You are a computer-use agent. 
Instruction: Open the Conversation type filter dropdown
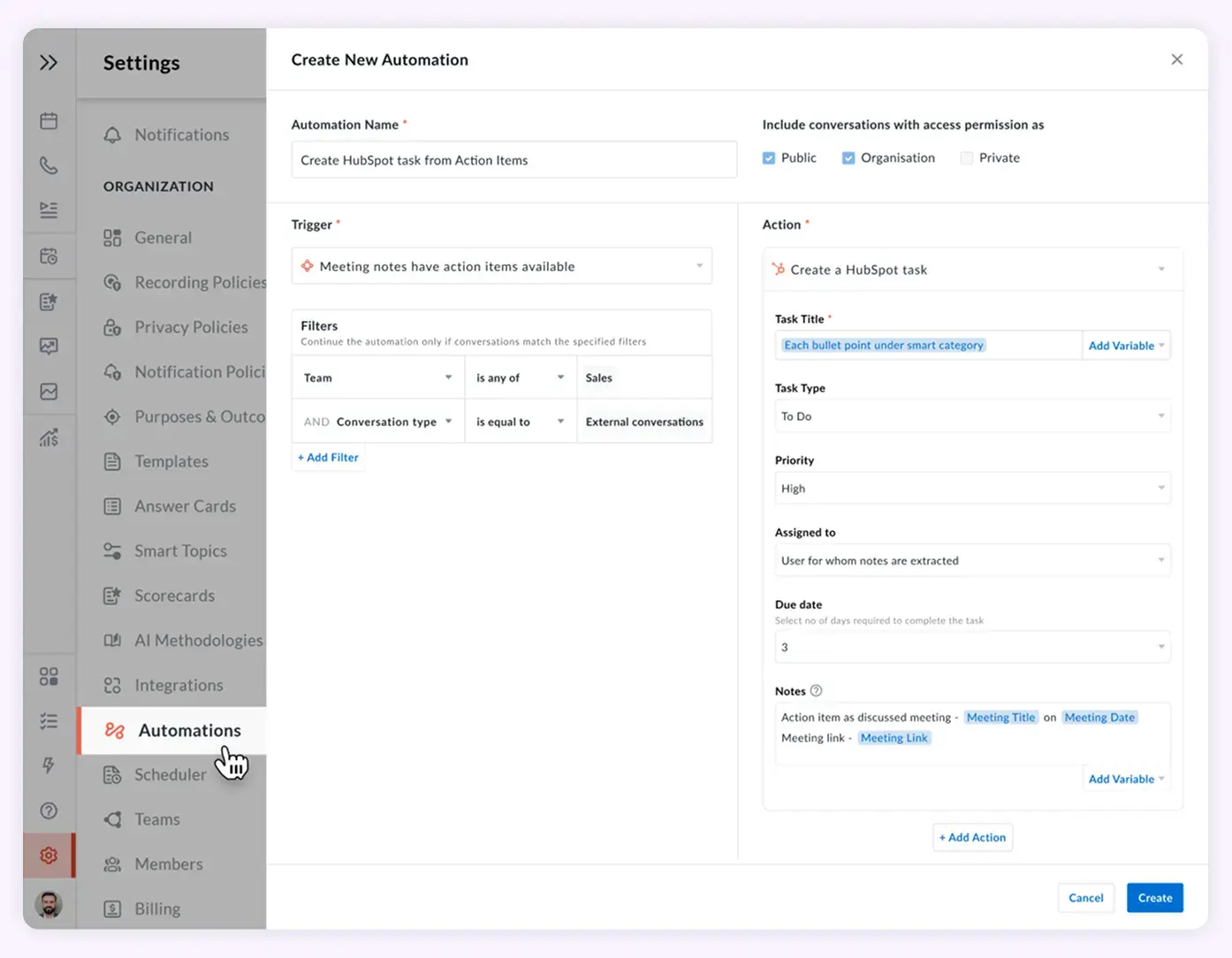point(378,422)
